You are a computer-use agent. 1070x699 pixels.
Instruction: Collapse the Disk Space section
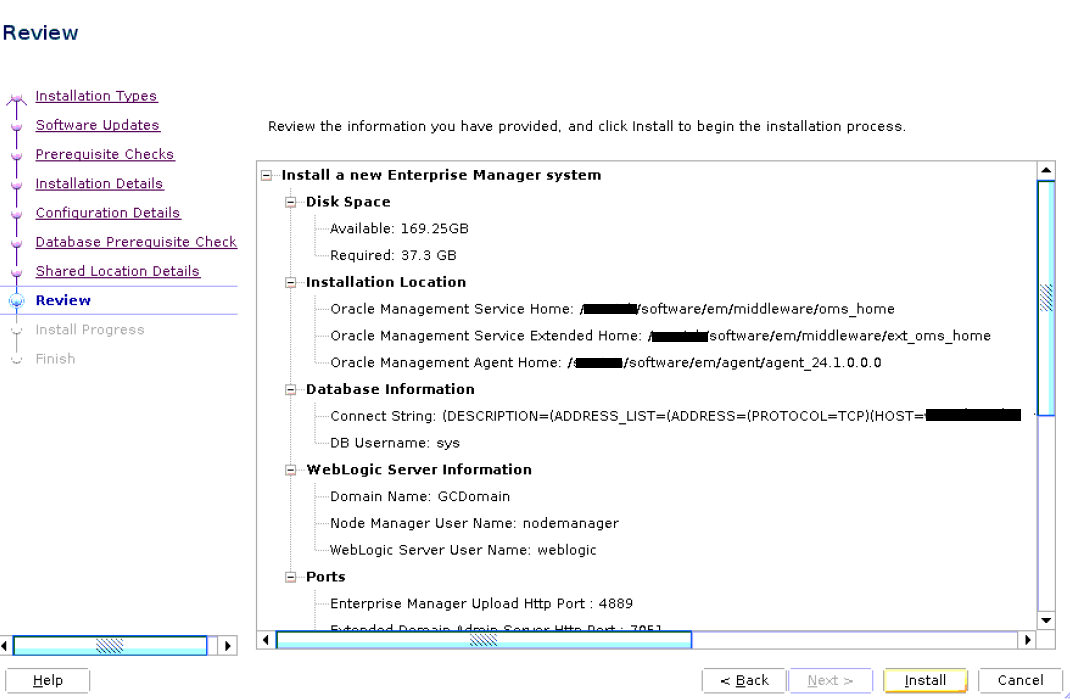tap(291, 202)
